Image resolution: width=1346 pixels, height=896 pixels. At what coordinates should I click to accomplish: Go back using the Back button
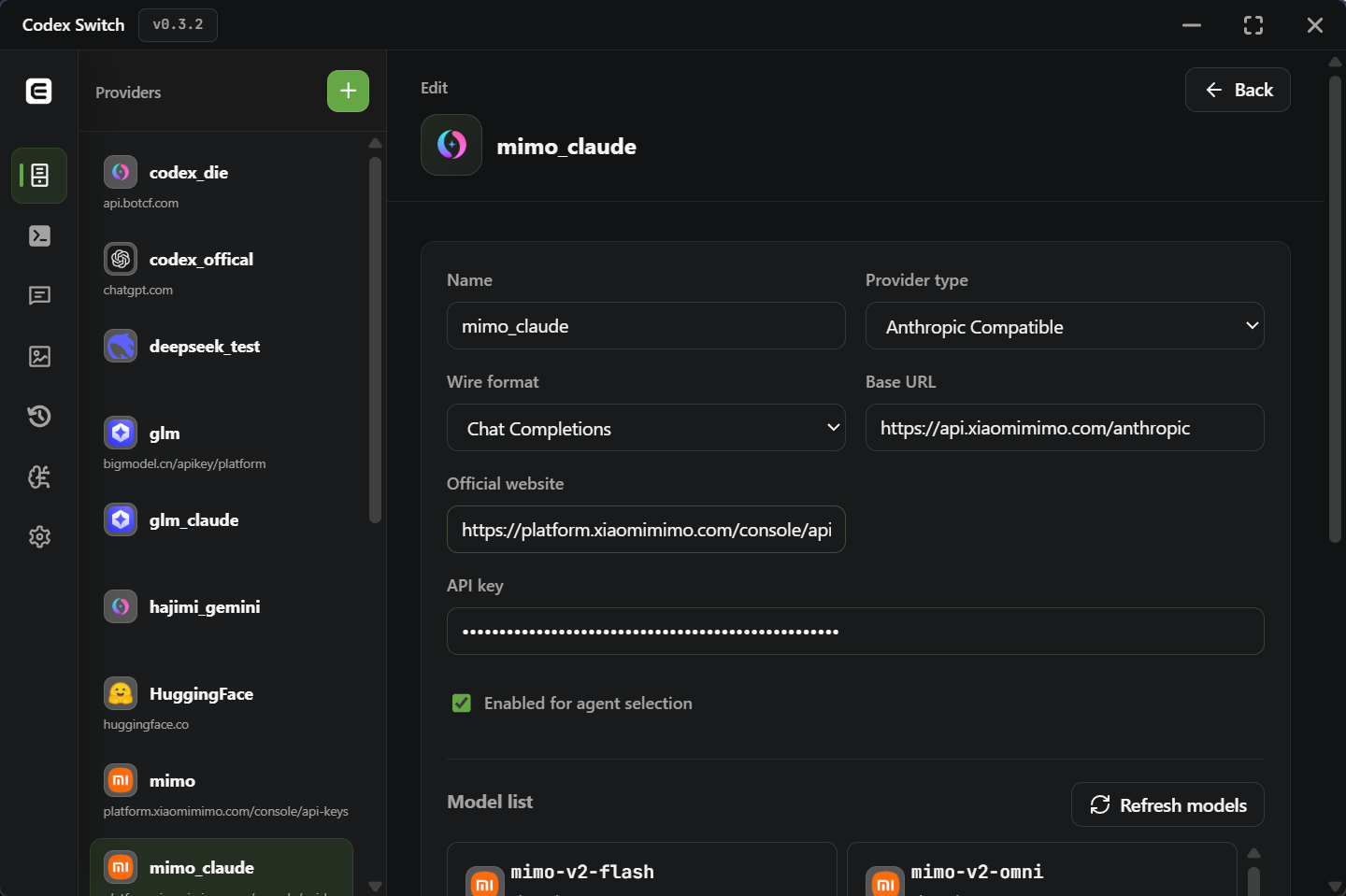click(1238, 90)
